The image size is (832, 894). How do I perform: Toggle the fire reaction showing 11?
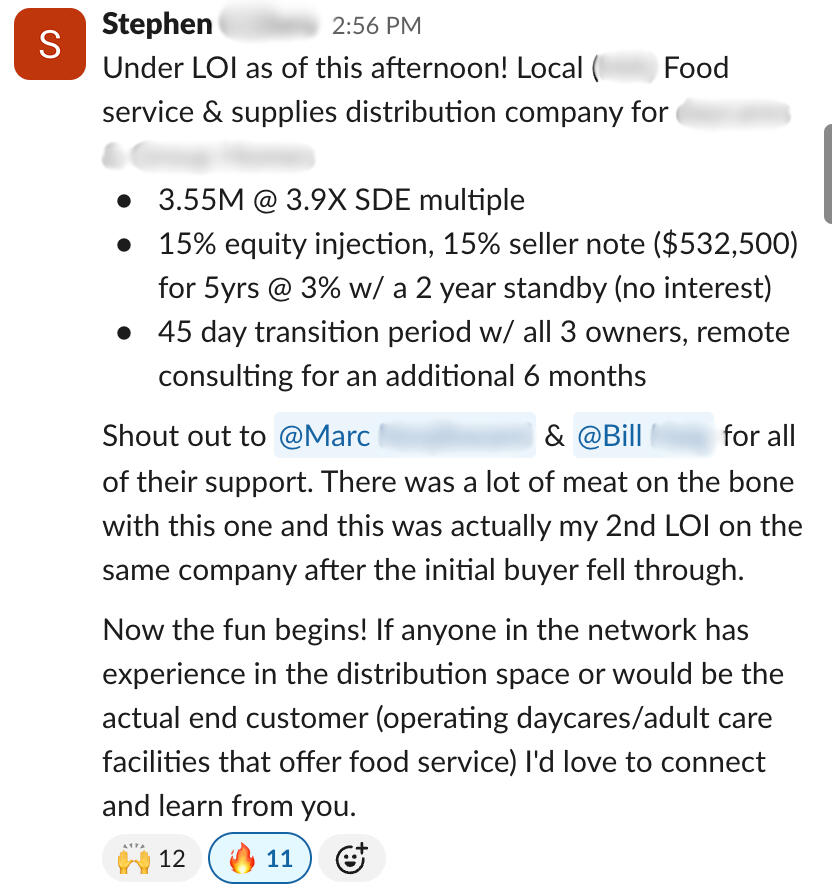(259, 858)
